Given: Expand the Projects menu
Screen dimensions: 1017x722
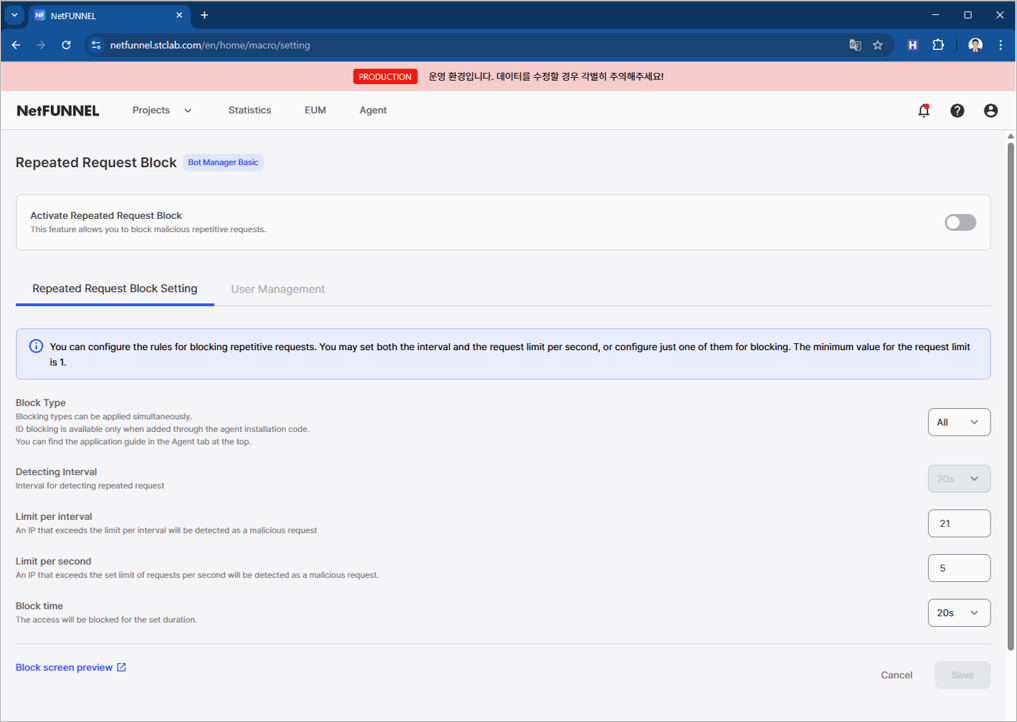Looking at the screenshot, I should point(162,110).
